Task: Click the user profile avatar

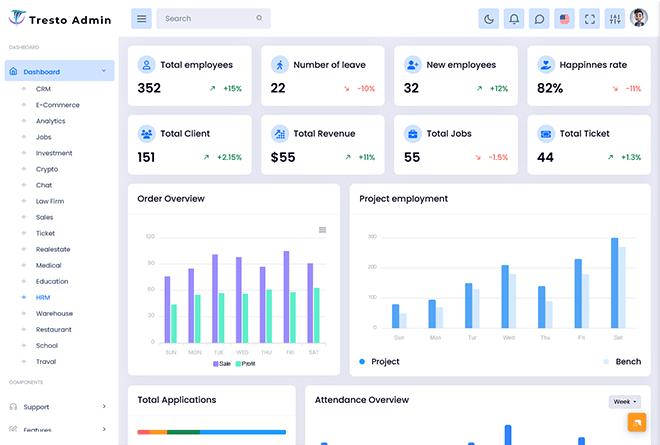Action: [640, 18]
